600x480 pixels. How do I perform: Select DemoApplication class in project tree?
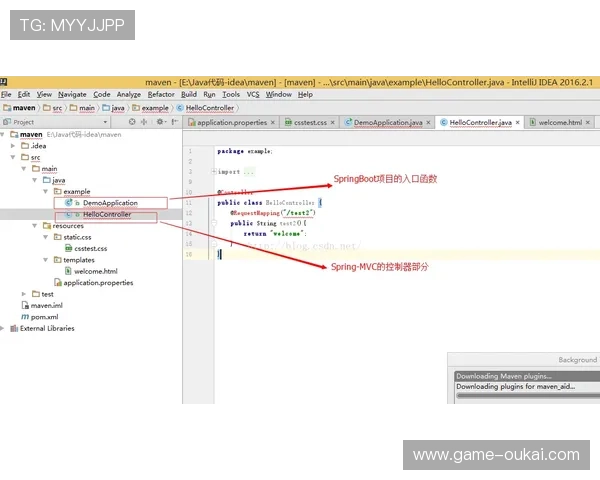tap(110, 202)
